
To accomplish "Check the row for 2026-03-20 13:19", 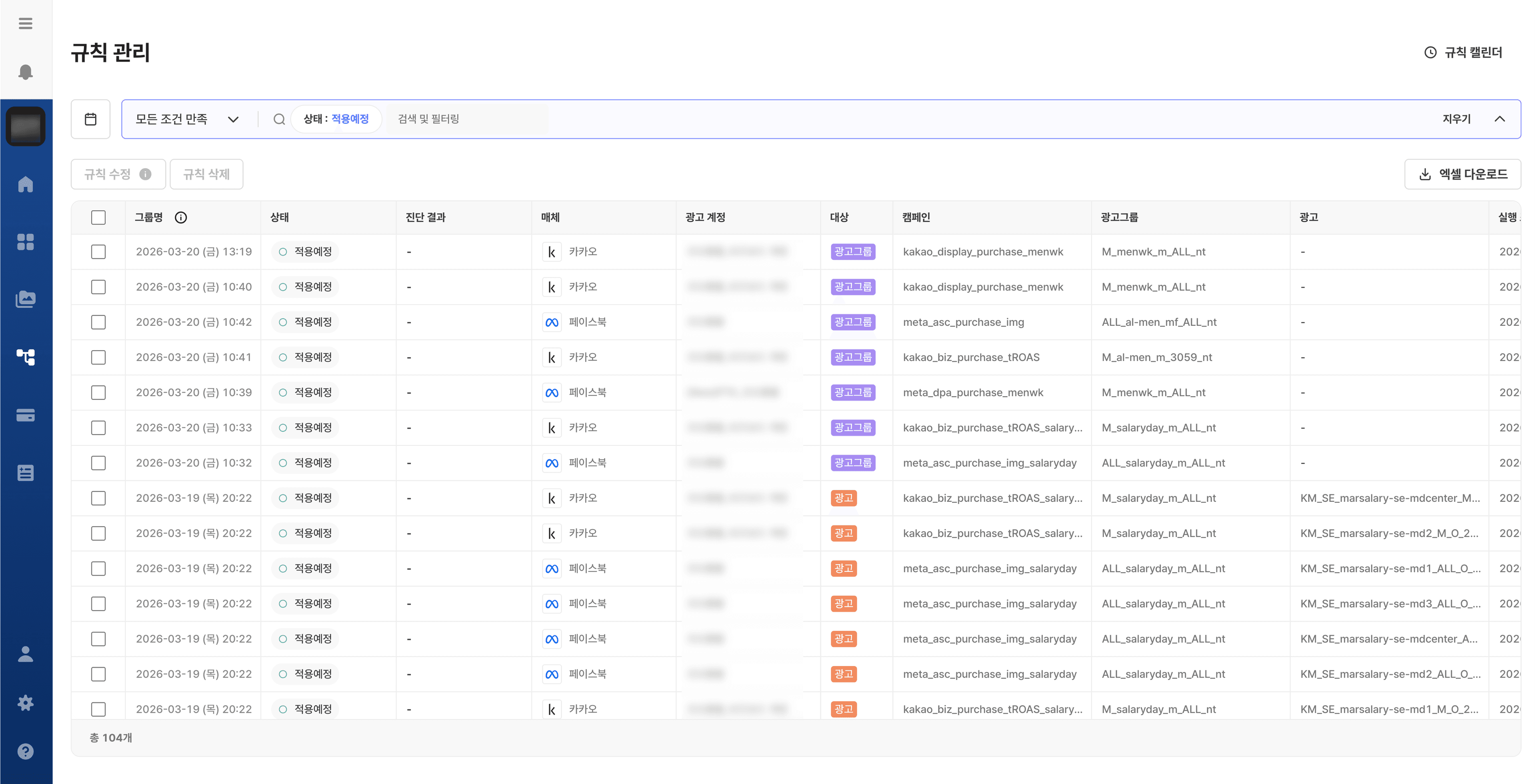I will tap(98, 252).
